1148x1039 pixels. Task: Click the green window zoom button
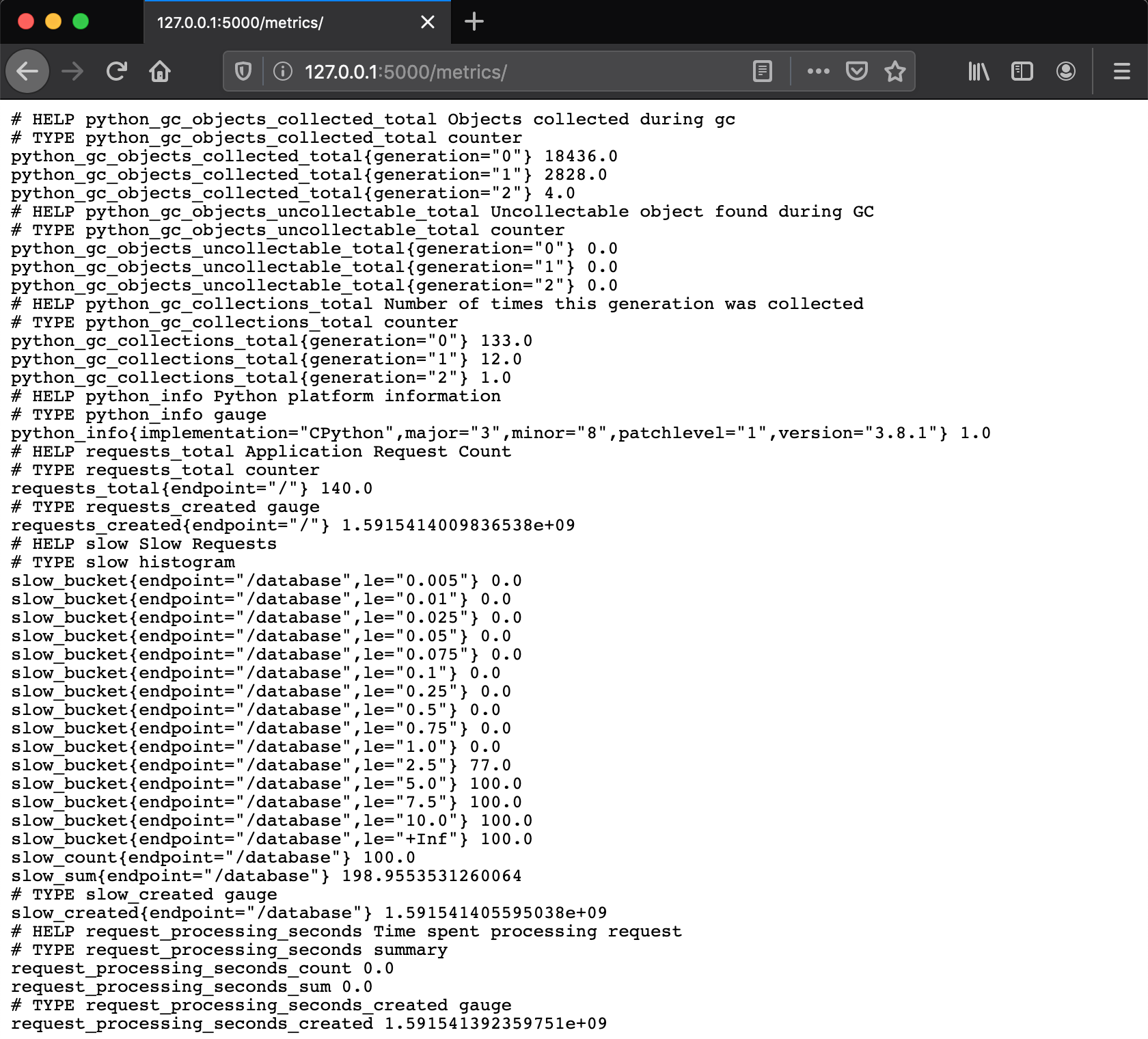[x=81, y=21]
